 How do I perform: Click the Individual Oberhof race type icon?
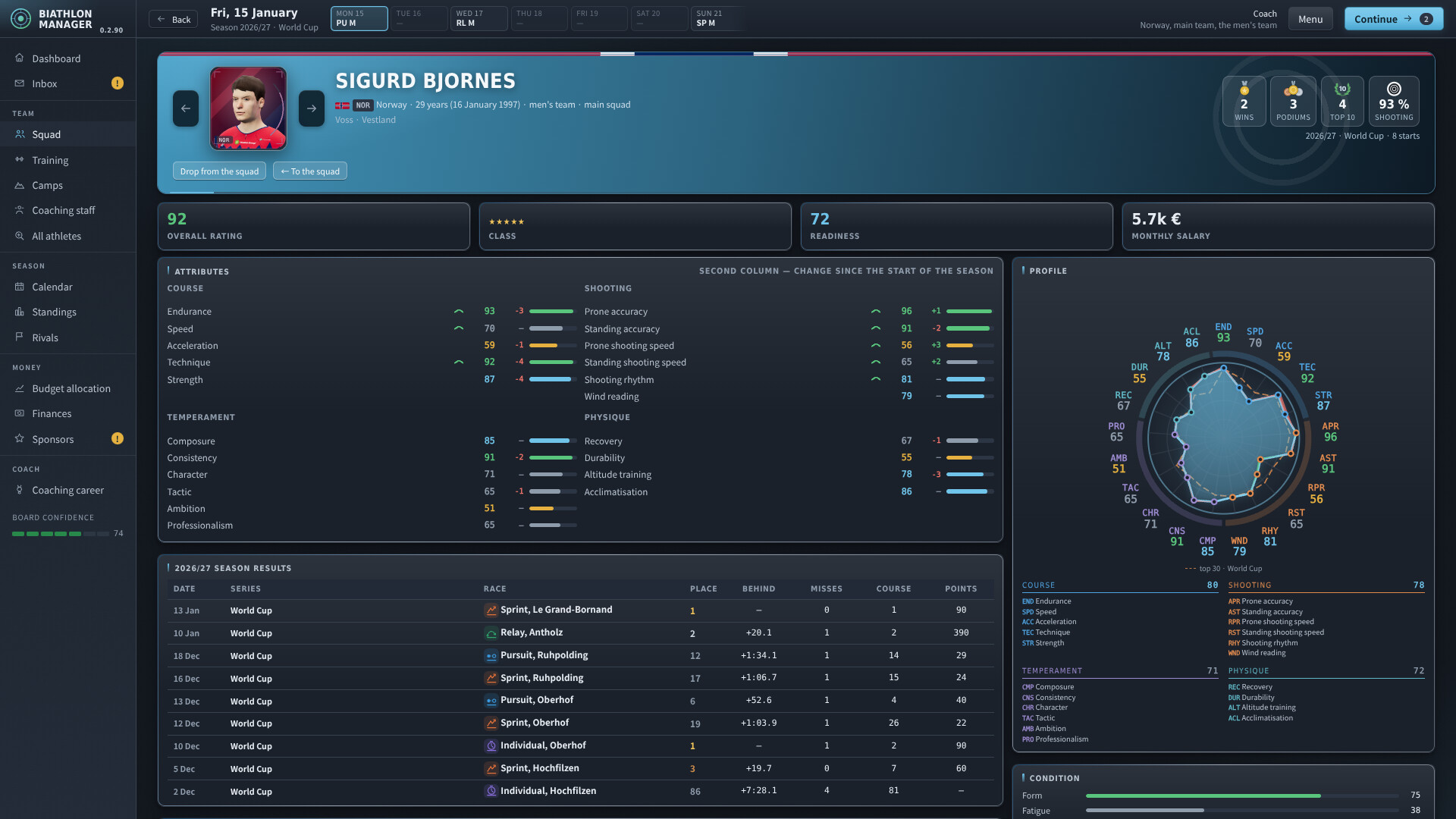coord(491,745)
